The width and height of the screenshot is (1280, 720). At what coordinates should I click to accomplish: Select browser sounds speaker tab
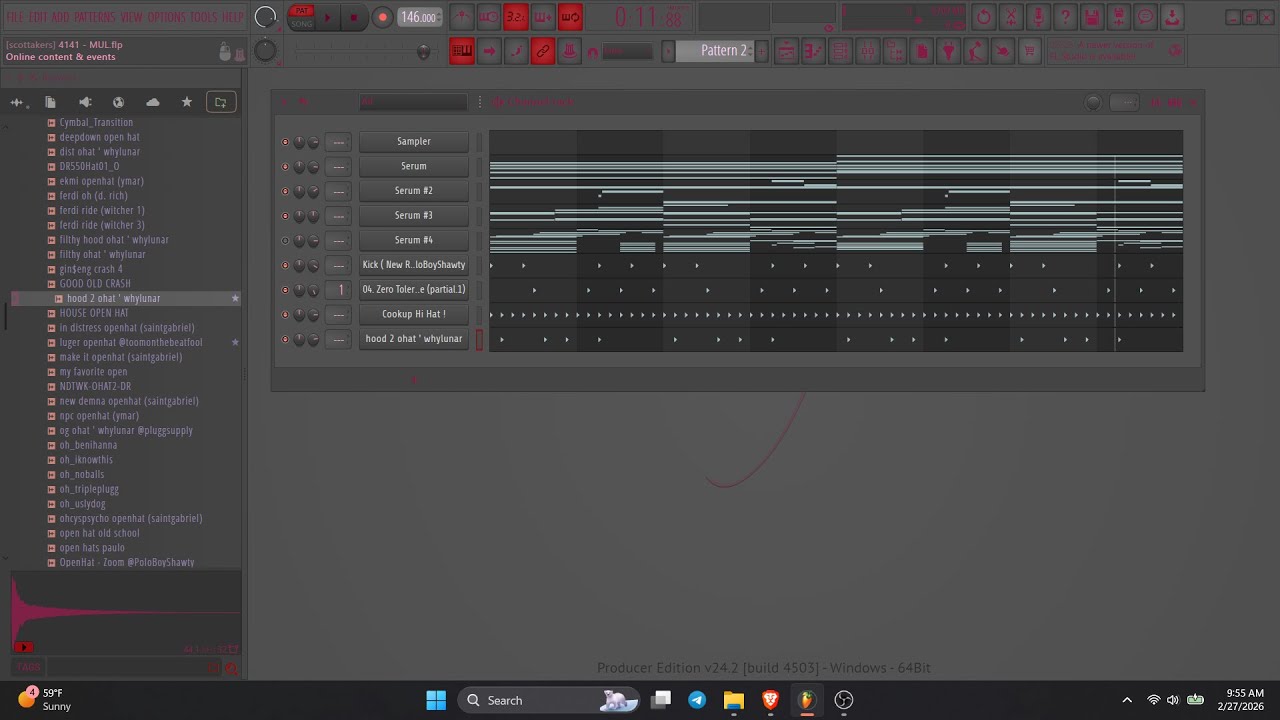click(x=84, y=102)
